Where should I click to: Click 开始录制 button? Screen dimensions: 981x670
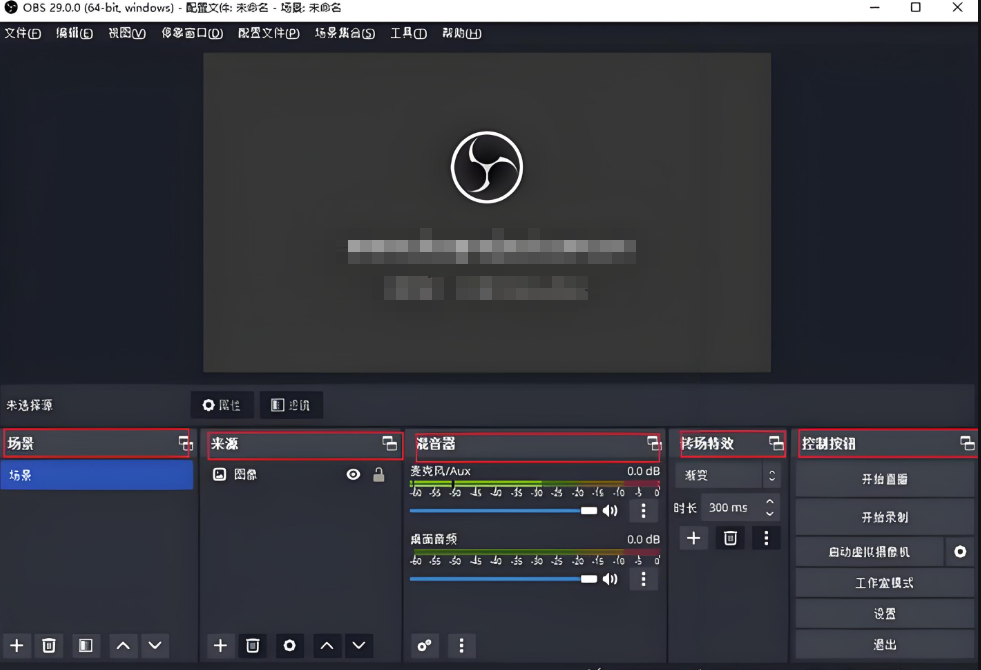(885, 517)
